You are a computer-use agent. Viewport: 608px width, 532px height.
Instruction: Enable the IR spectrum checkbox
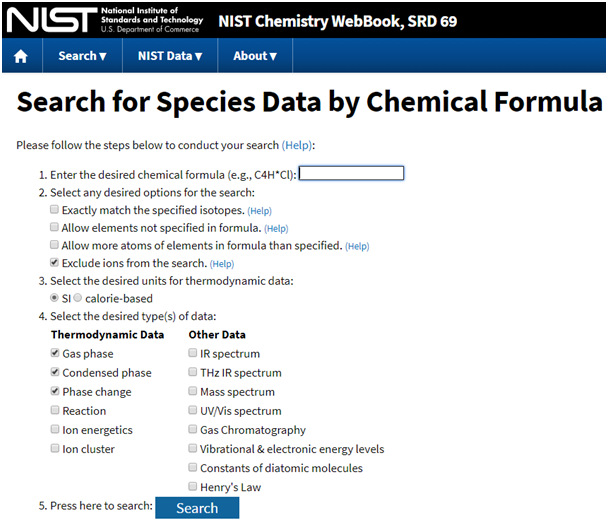pos(192,354)
